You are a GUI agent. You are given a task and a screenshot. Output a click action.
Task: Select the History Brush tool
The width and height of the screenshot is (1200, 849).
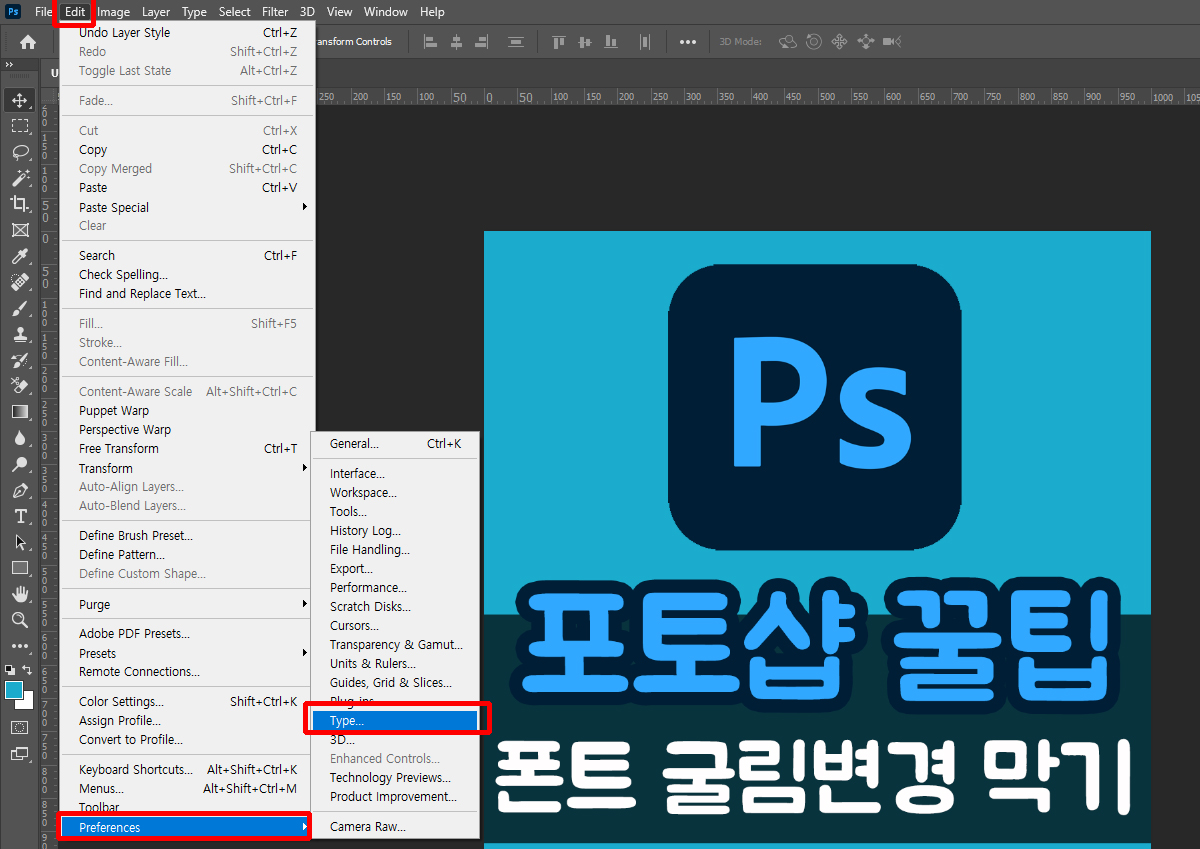19,360
